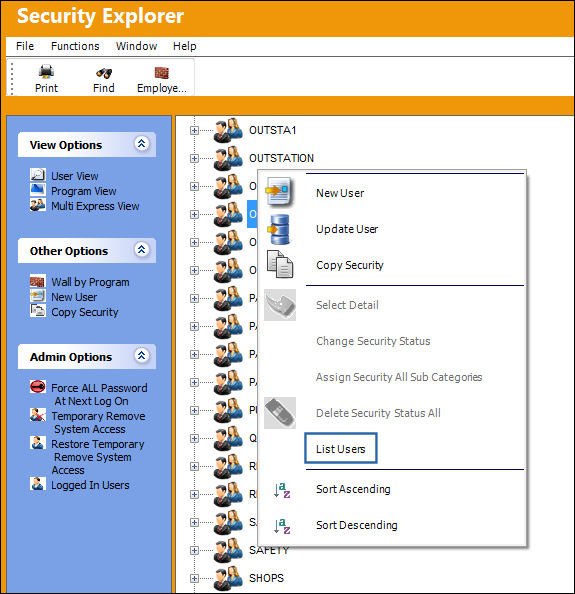Click the Delete Security Status All greyed icon
The width and height of the screenshot is (575, 594).
[x=280, y=413]
